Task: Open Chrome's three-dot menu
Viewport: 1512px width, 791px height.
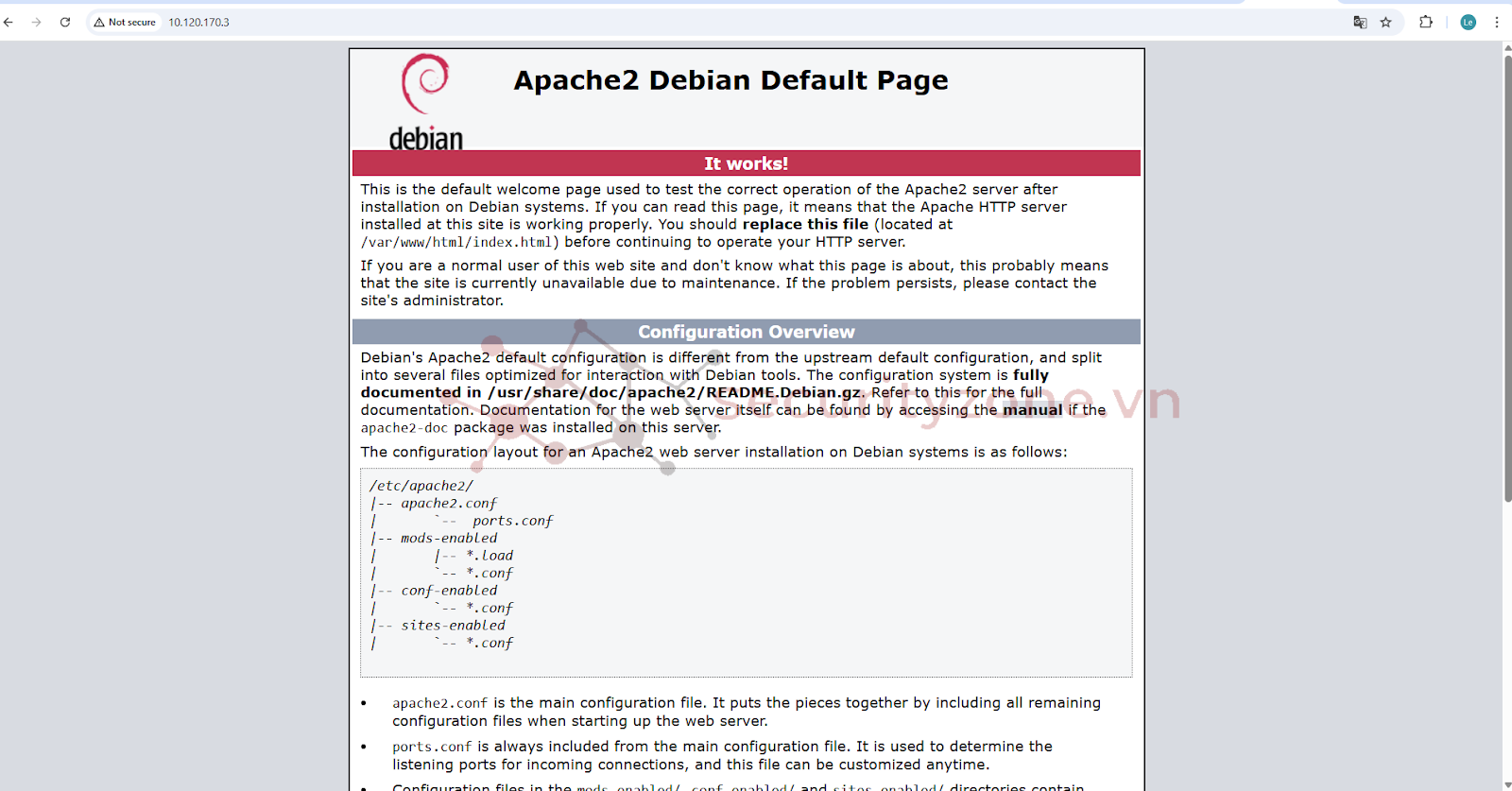Action: click(1497, 22)
